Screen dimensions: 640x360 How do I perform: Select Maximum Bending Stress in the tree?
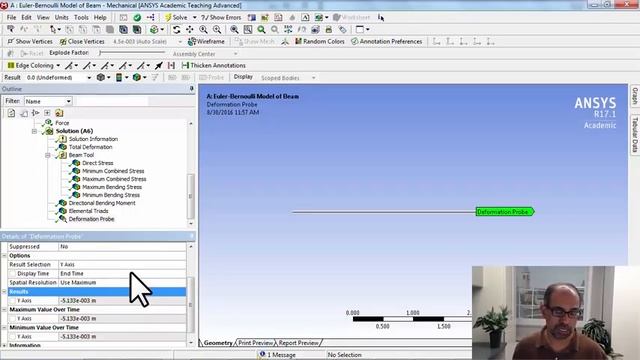point(112,187)
